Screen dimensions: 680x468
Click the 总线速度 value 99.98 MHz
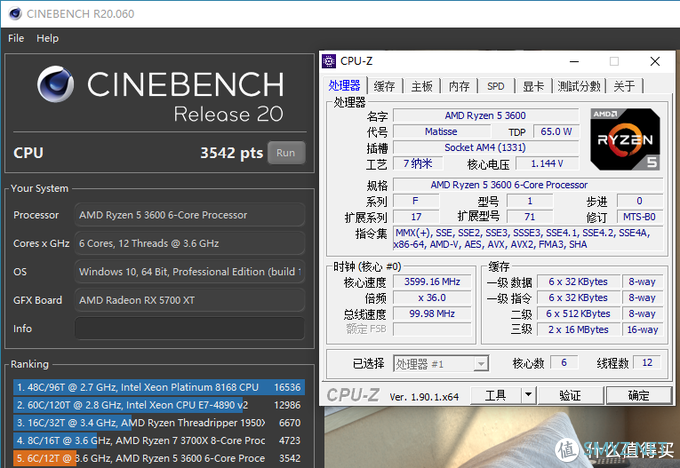(x=432, y=314)
